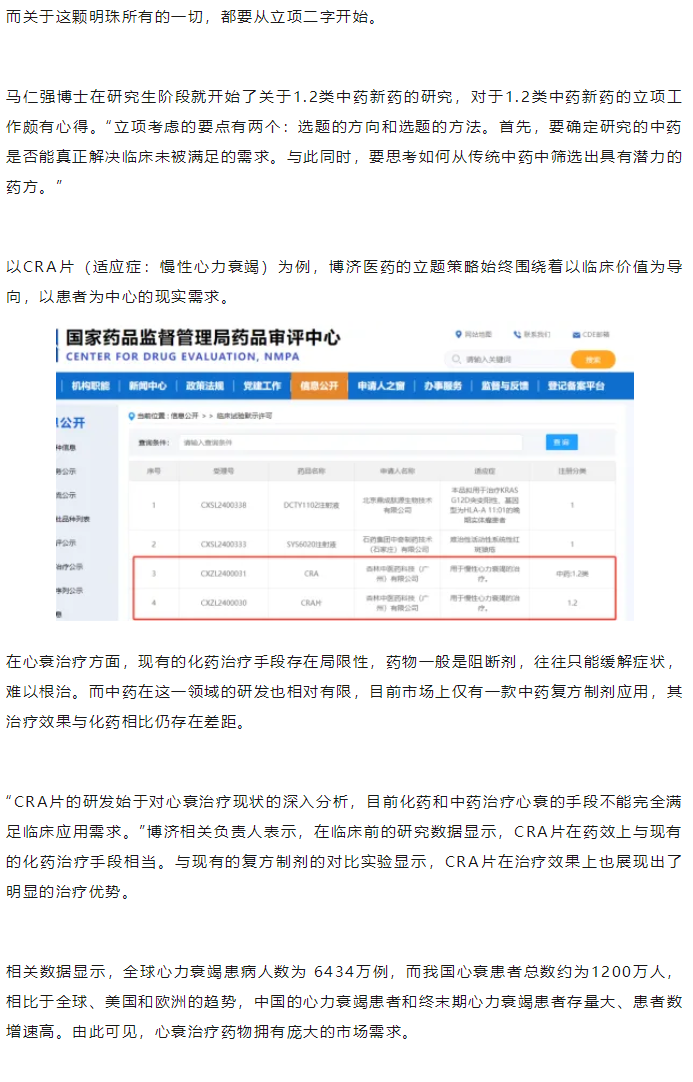Image resolution: width=693 pixels, height=1082 pixels.
Task: Select acceptance number CXZL2400031 row
Action: coord(223,573)
